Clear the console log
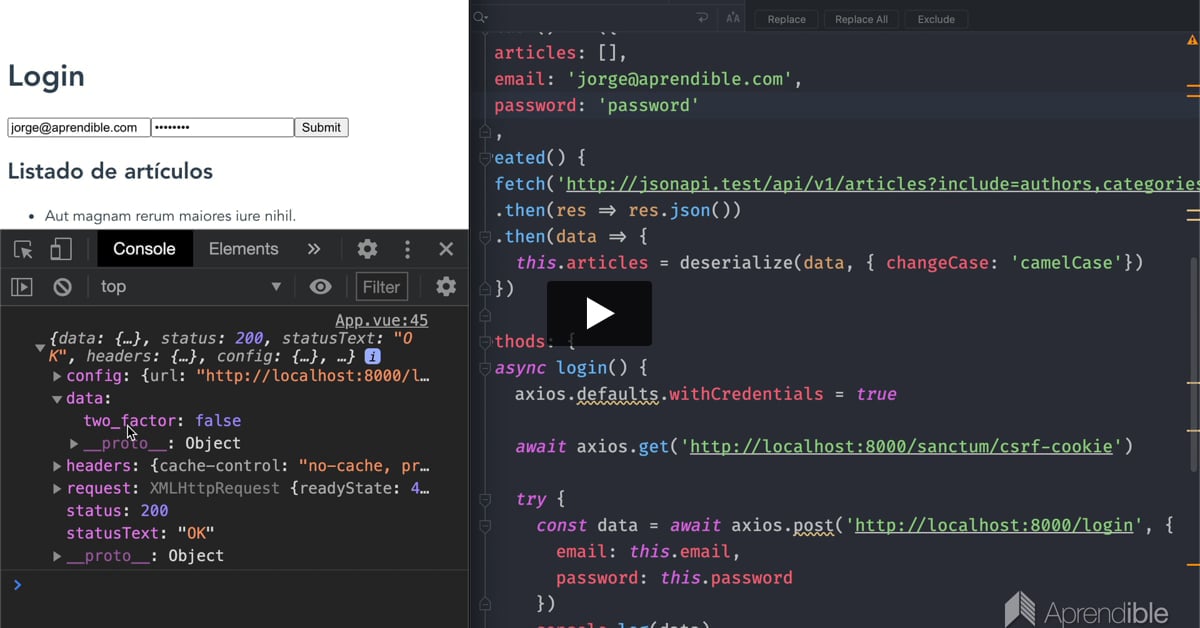Screen dimensions: 1200x628 pos(62,287)
